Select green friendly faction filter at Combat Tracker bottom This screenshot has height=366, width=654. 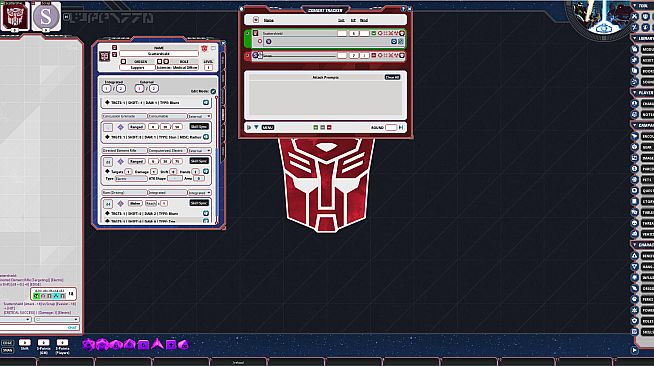[x=316, y=127]
